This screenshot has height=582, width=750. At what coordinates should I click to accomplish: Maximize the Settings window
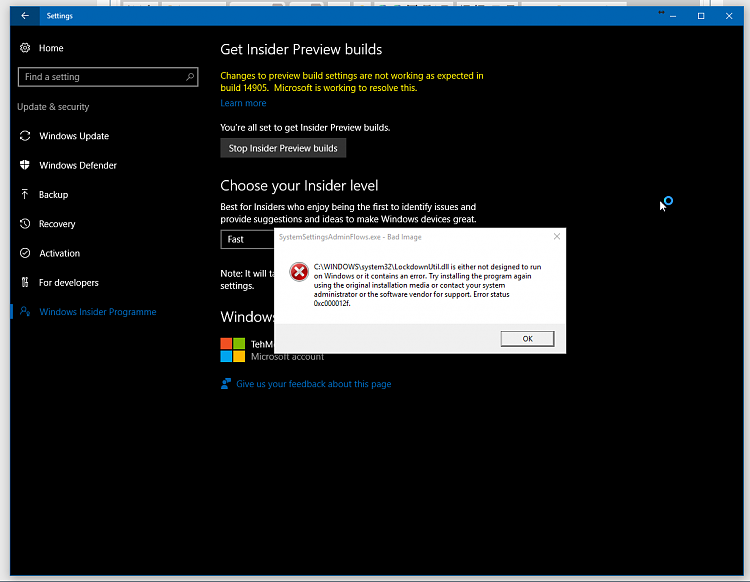[x=701, y=16]
